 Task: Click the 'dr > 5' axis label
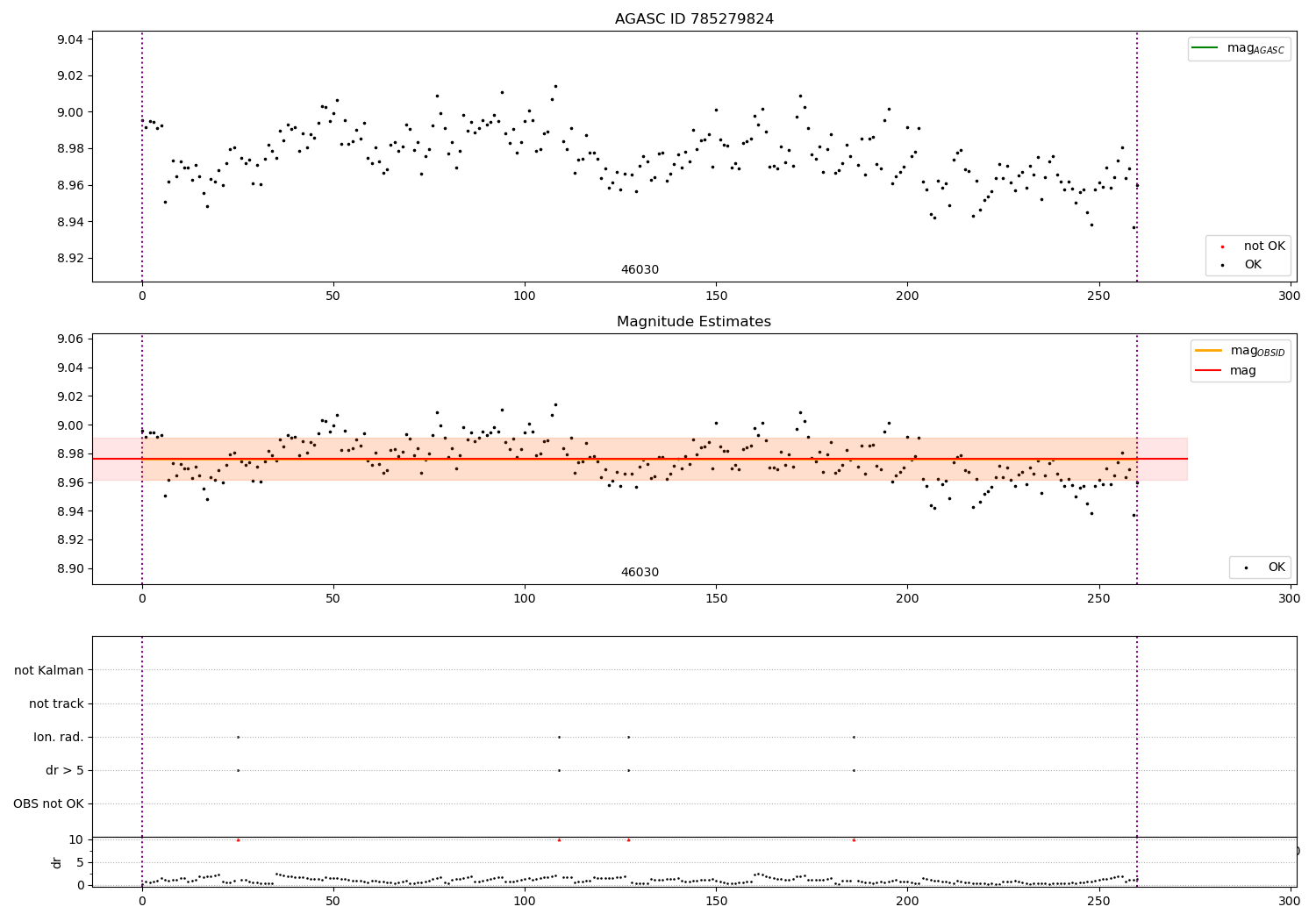65,771
